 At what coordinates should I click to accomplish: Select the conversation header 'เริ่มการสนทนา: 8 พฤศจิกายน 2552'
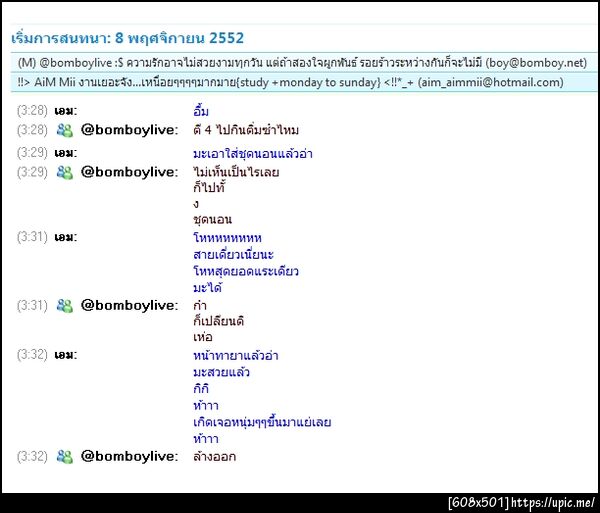tap(127, 38)
